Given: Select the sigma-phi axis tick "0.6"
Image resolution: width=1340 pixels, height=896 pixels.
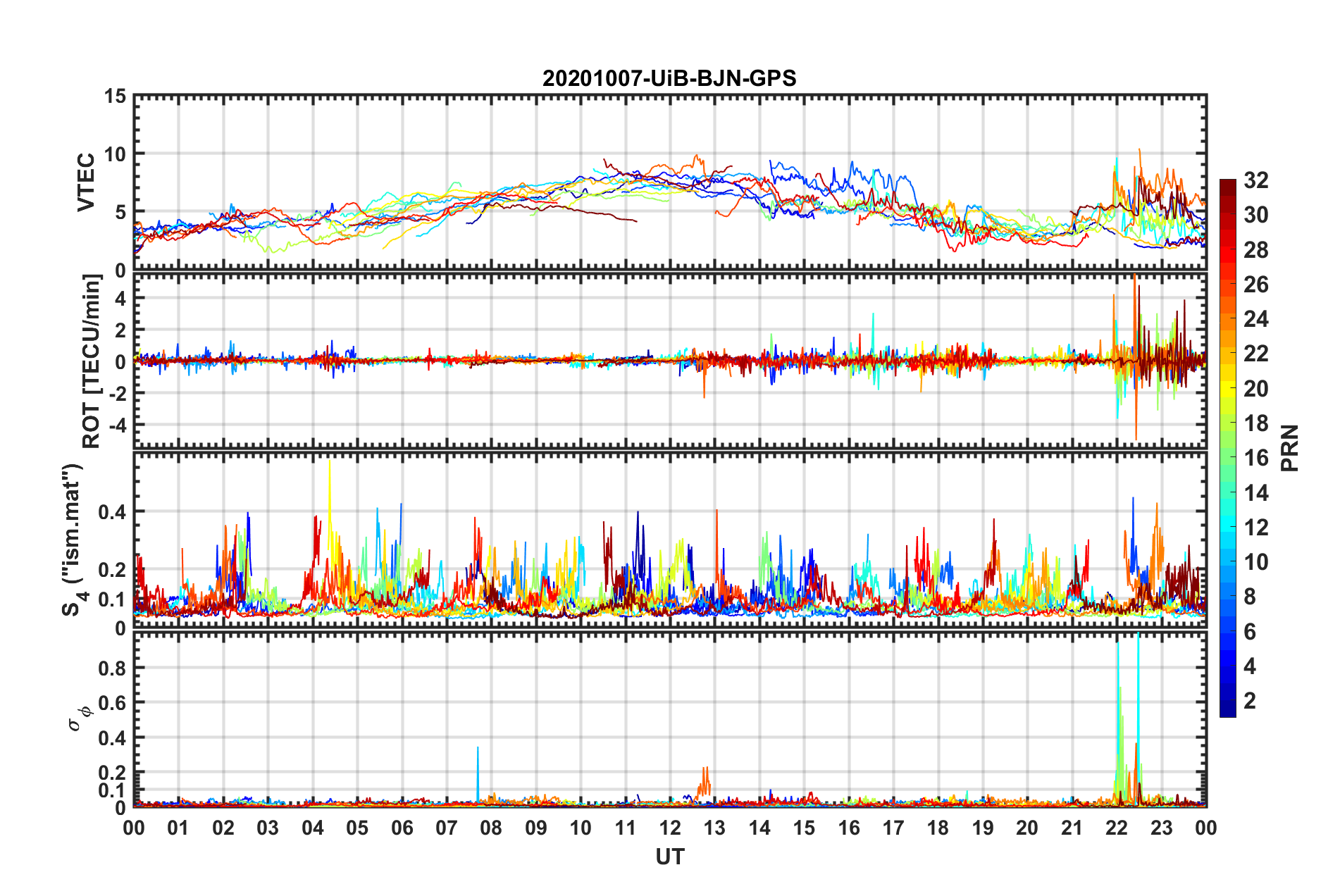Looking at the screenshot, I should (112, 703).
